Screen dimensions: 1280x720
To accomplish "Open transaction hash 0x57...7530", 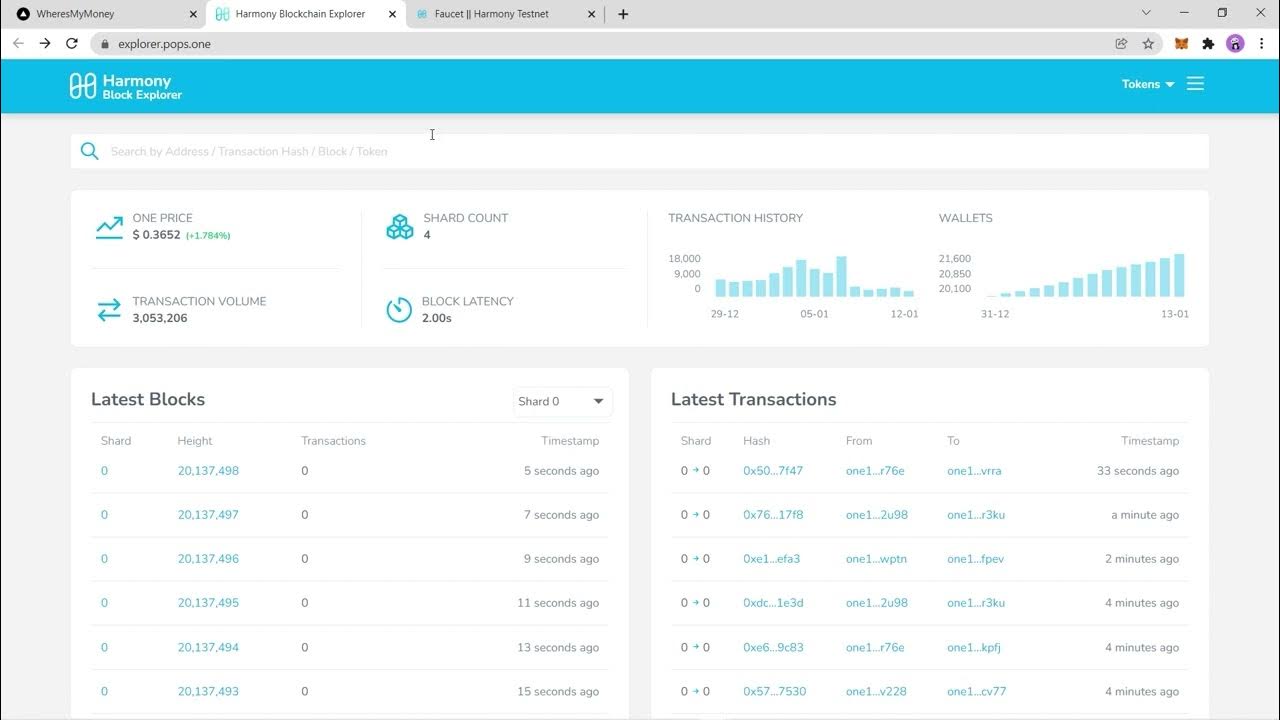I will point(774,691).
